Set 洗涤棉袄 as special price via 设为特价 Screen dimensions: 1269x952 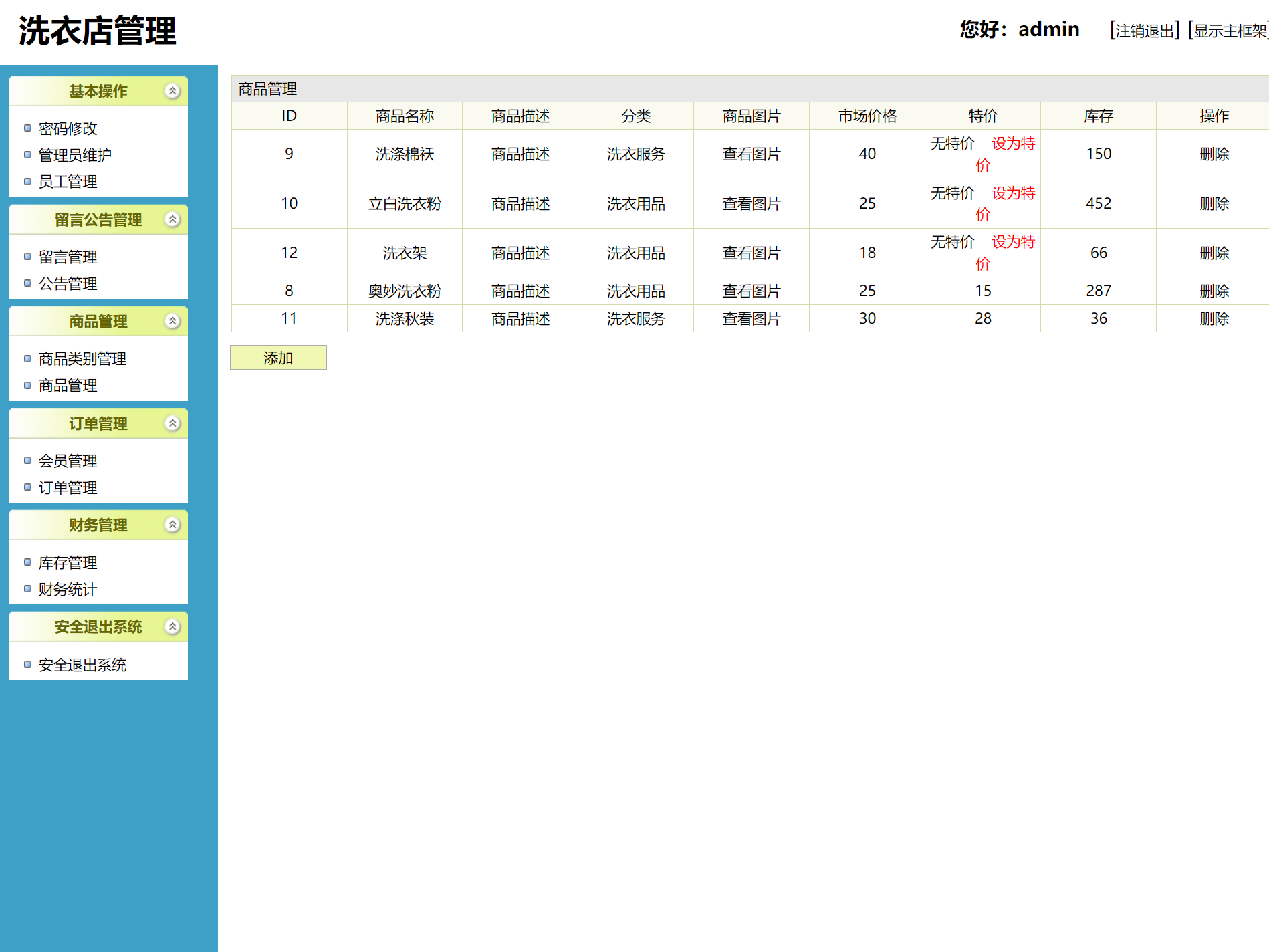pos(1006,154)
